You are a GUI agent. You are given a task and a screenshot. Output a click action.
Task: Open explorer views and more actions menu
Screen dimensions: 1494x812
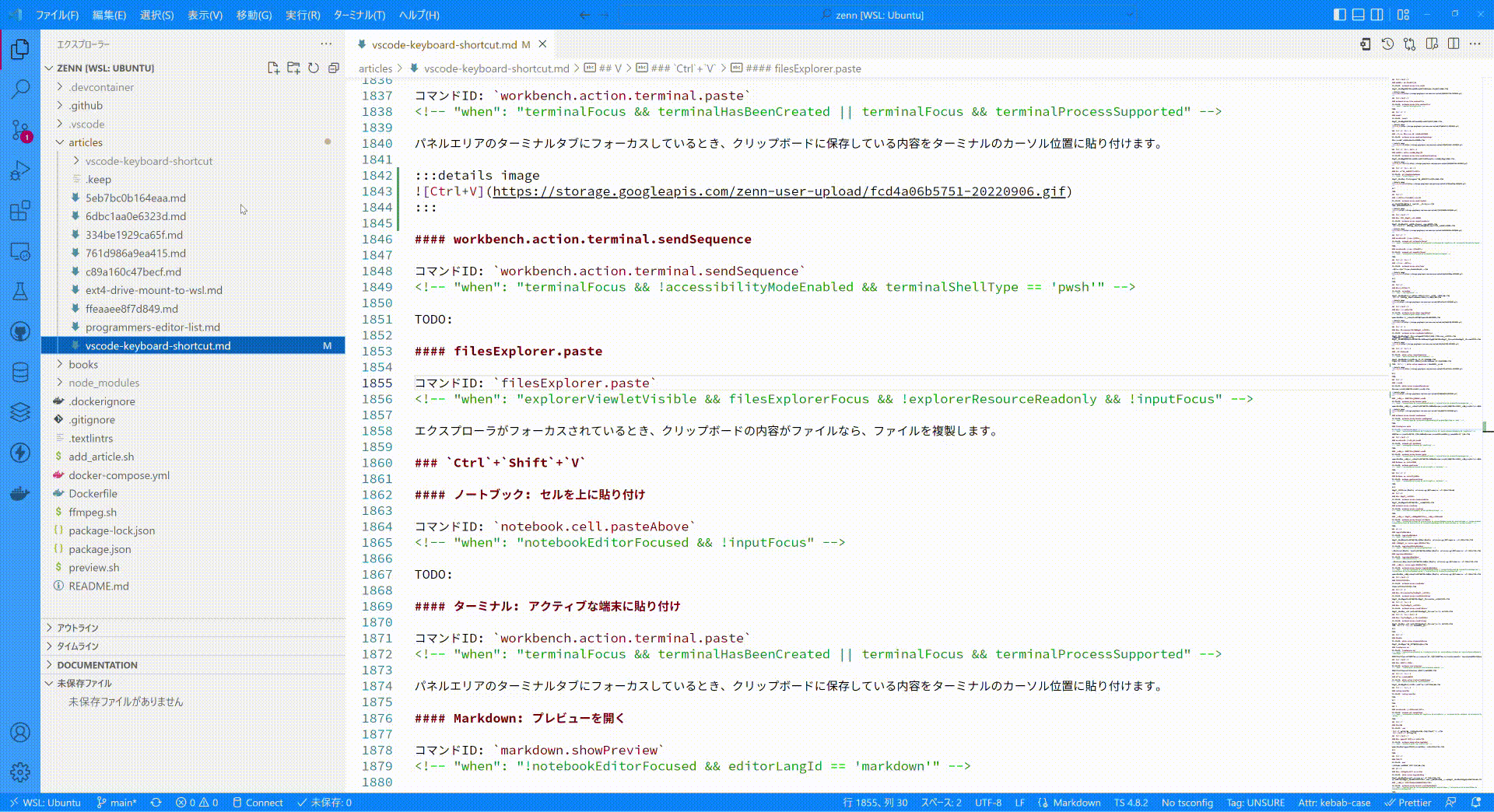(x=326, y=44)
